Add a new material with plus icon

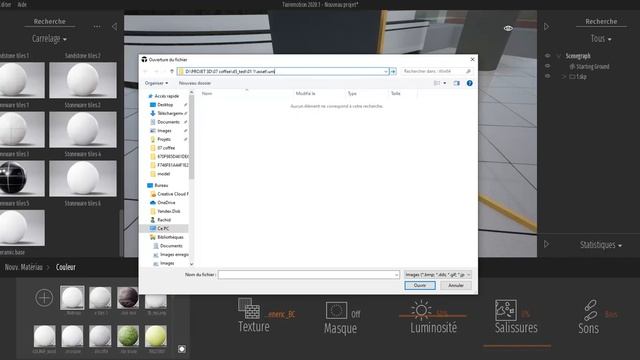coord(44,298)
